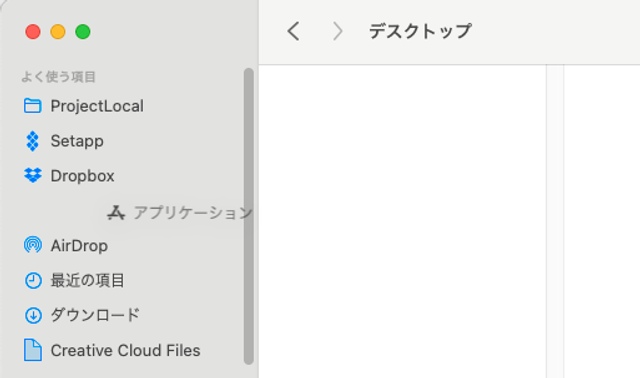Screen dimensions: 640x378
Task: Go back with the left chevron
Action: click(293, 31)
